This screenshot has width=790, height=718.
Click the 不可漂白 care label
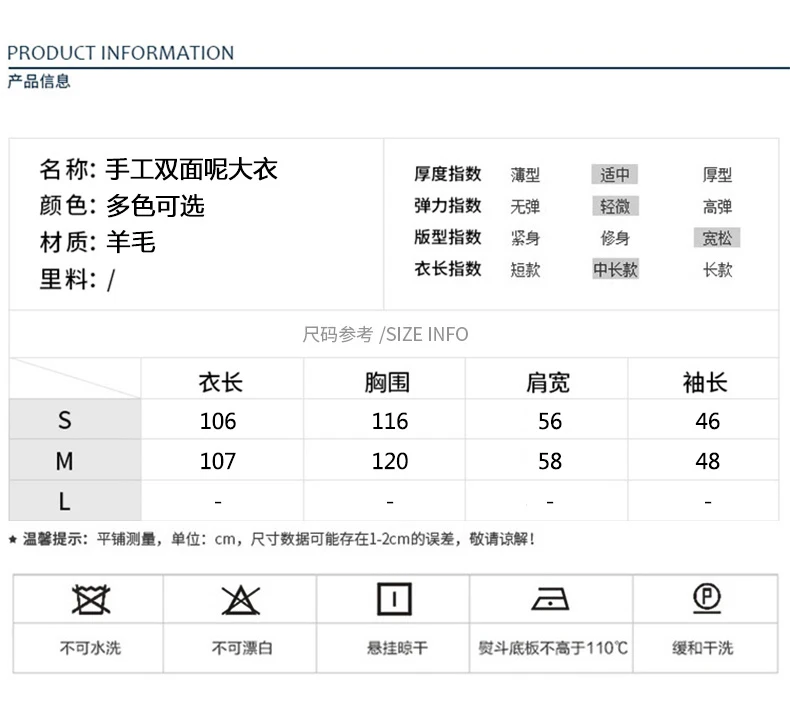[242, 647]
